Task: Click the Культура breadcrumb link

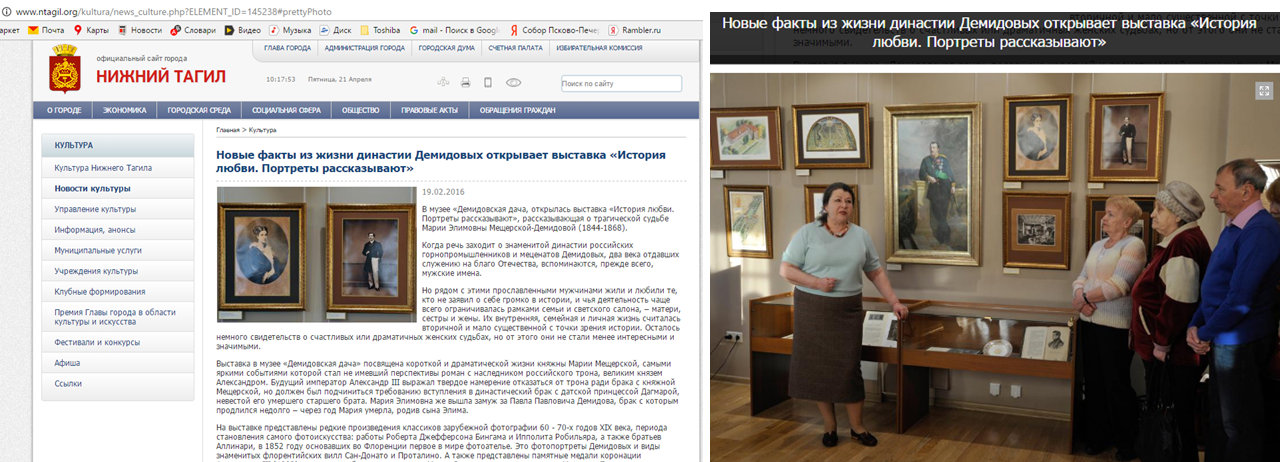Action: click(x=262, y=130)
